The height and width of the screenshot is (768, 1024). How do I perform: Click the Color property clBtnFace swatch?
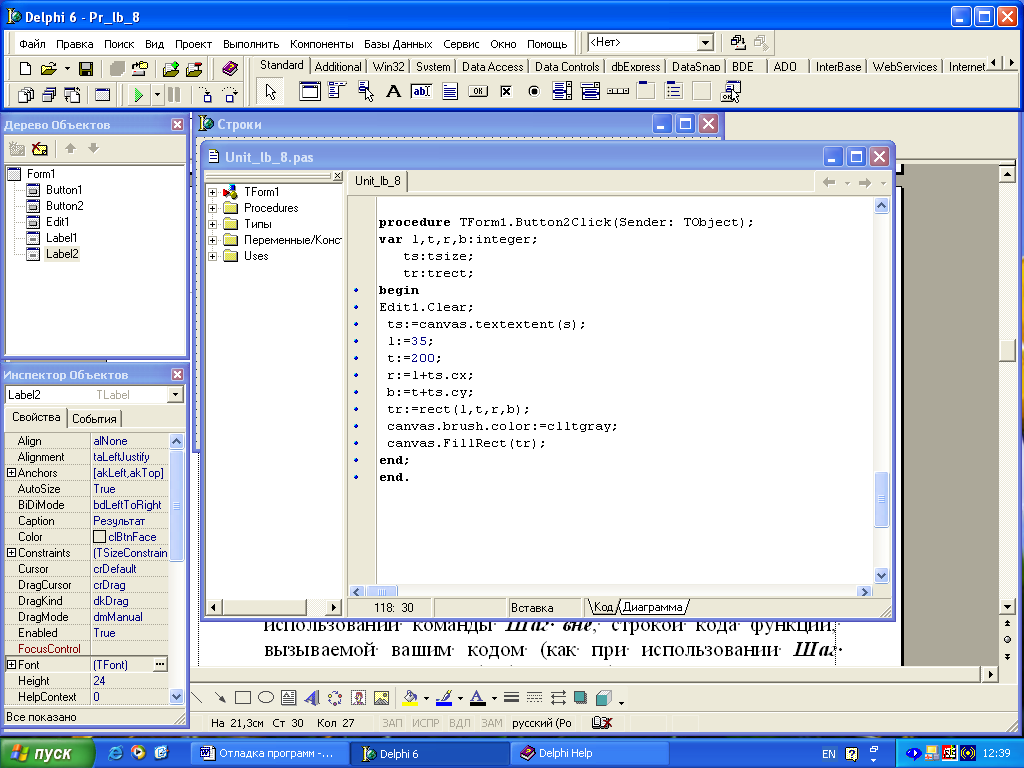tap(99, 537)
